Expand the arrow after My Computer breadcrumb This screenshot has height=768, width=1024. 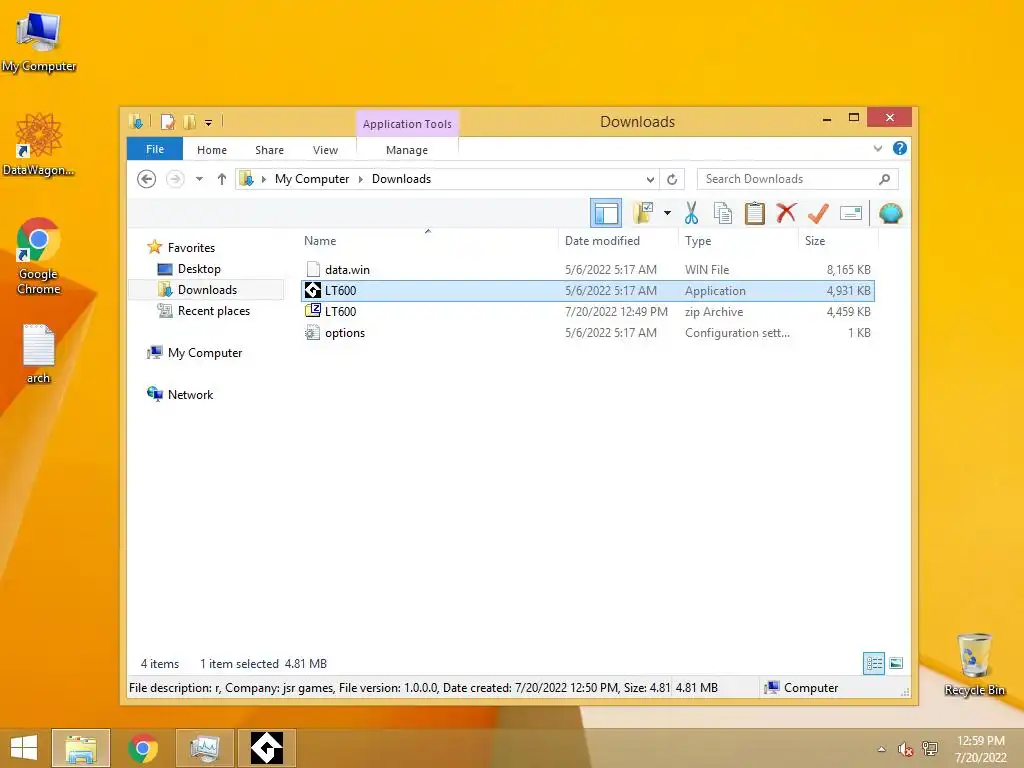pos(360,179)
